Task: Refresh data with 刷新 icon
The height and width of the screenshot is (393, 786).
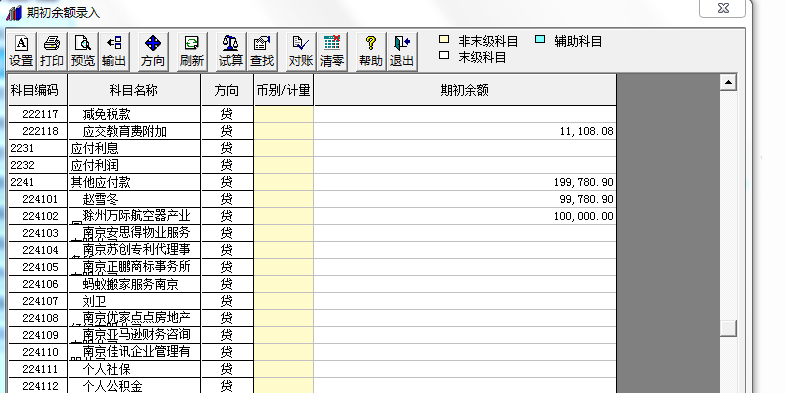Action: (x=192, y=52)
